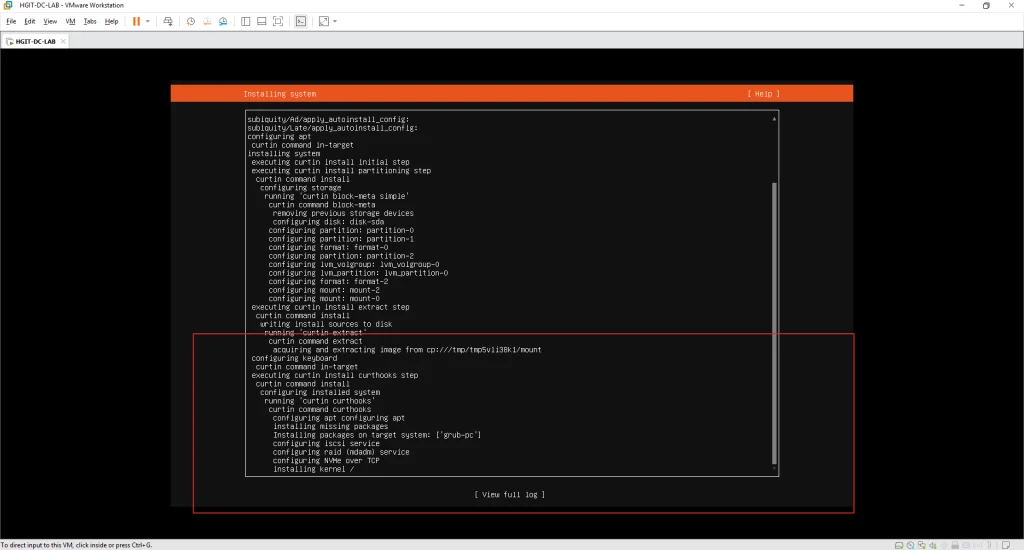This screenshot has height=550, width=1024.
Task: Click 'executing curtin install extract step' line
Action: (x=330, y=307)
